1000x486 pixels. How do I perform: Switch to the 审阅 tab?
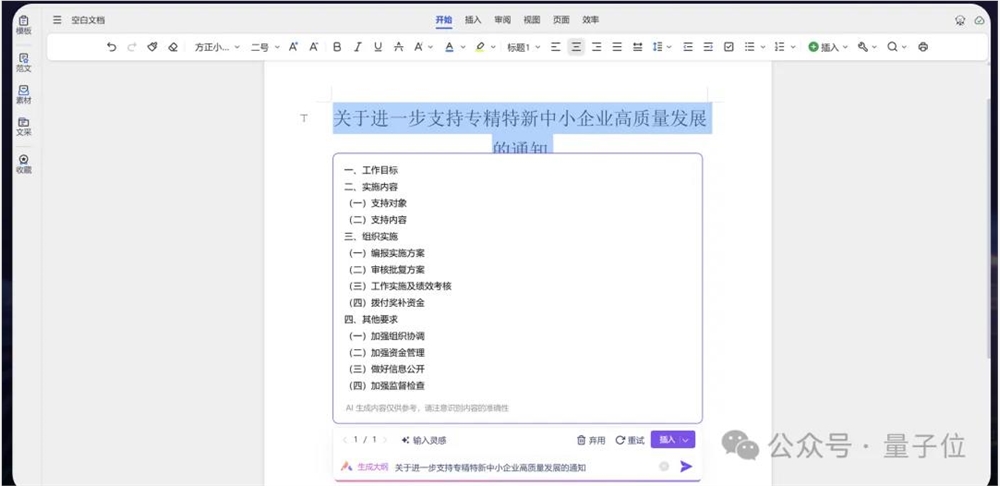[x=503, y=20]
